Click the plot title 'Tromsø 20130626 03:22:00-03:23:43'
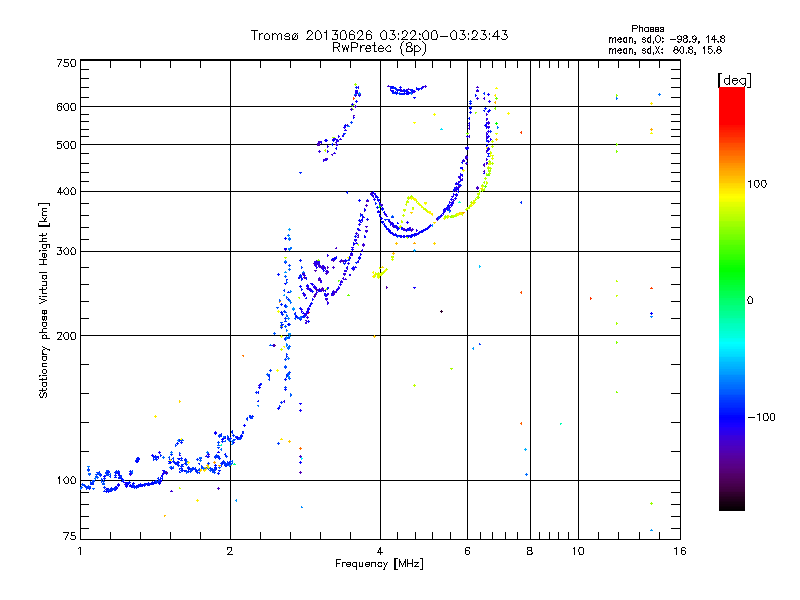 (x=380, y=35)
